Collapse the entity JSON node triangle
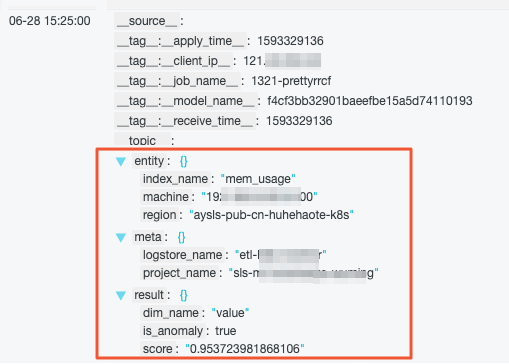 pyautogui.click(x=121, y=162)
